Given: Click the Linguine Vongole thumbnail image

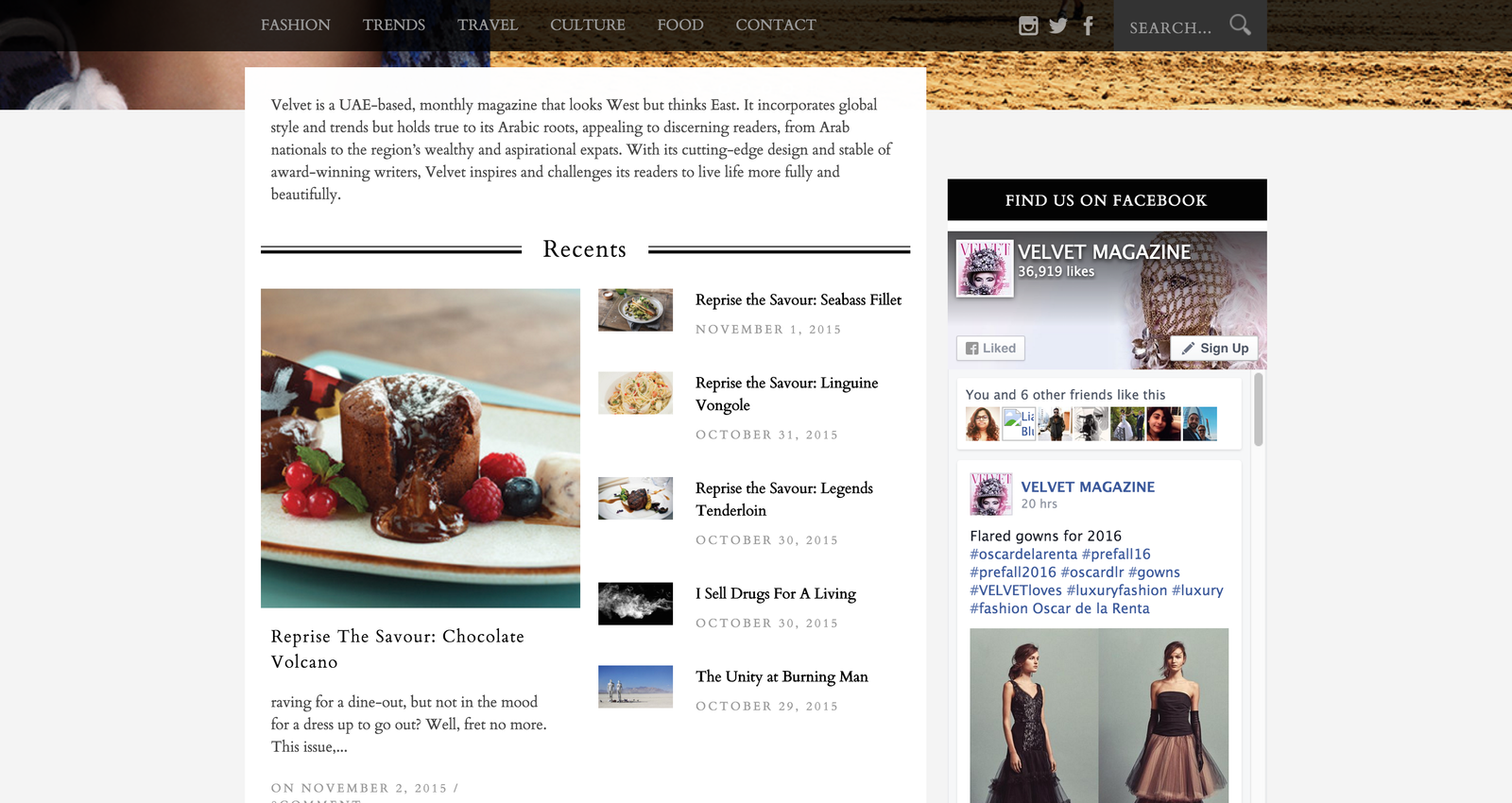Looking at the screenshot, I should [635, 393].
